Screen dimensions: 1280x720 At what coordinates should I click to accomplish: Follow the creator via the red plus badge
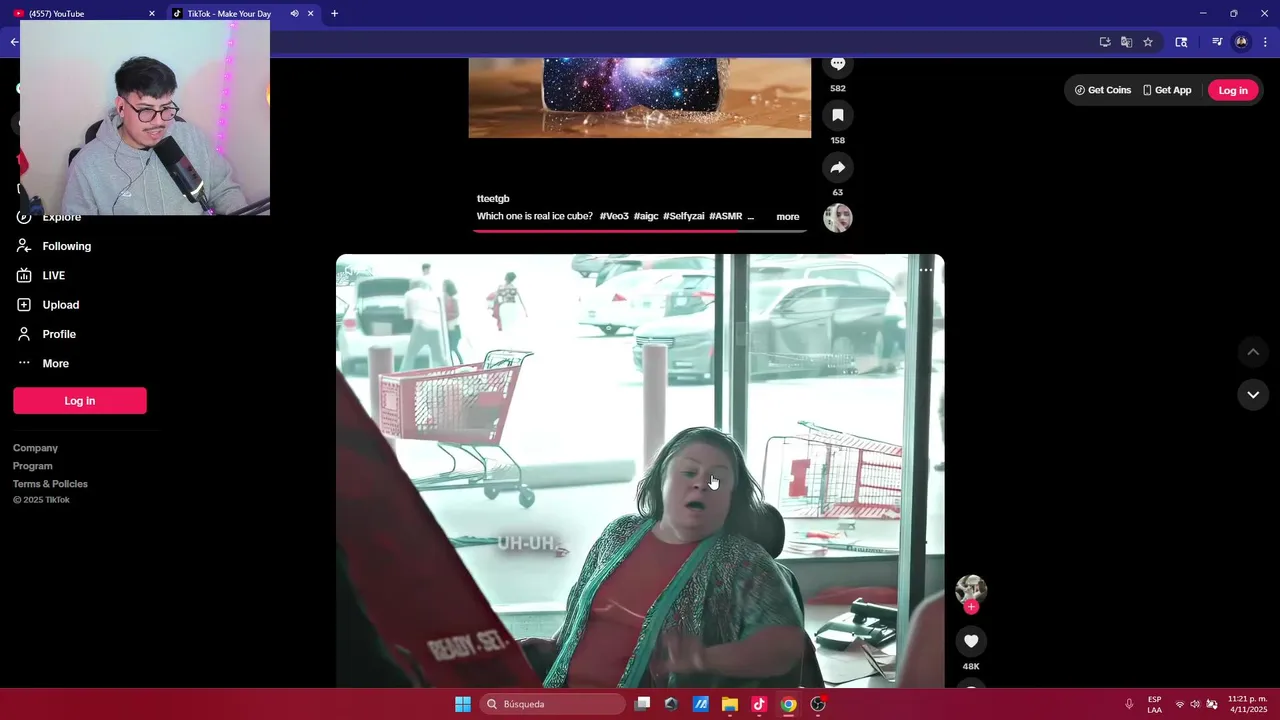tap(971, 607)
